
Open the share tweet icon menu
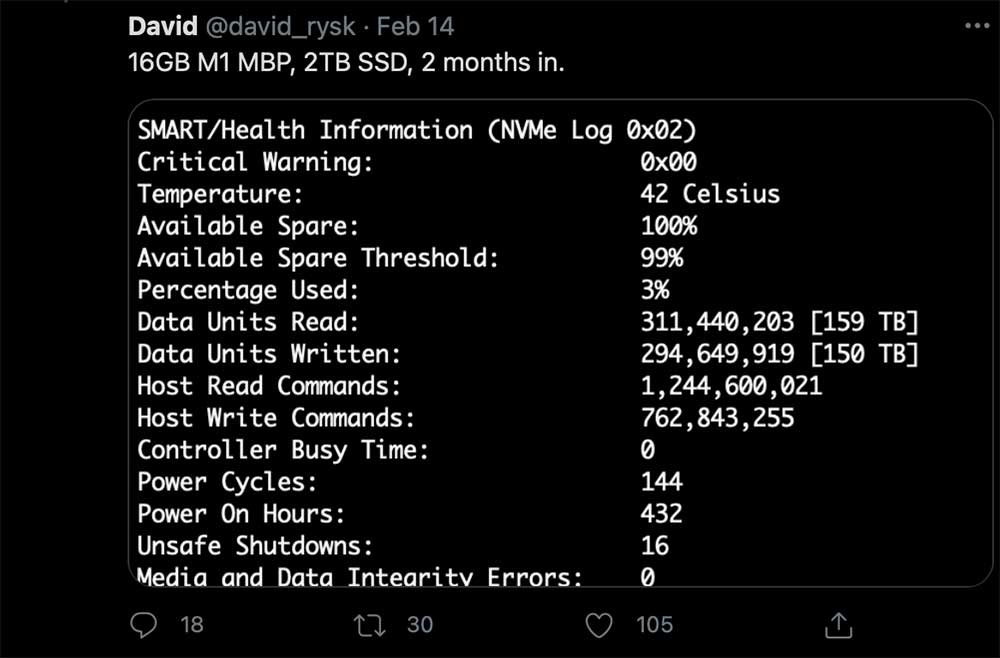(x=836, y=625)
